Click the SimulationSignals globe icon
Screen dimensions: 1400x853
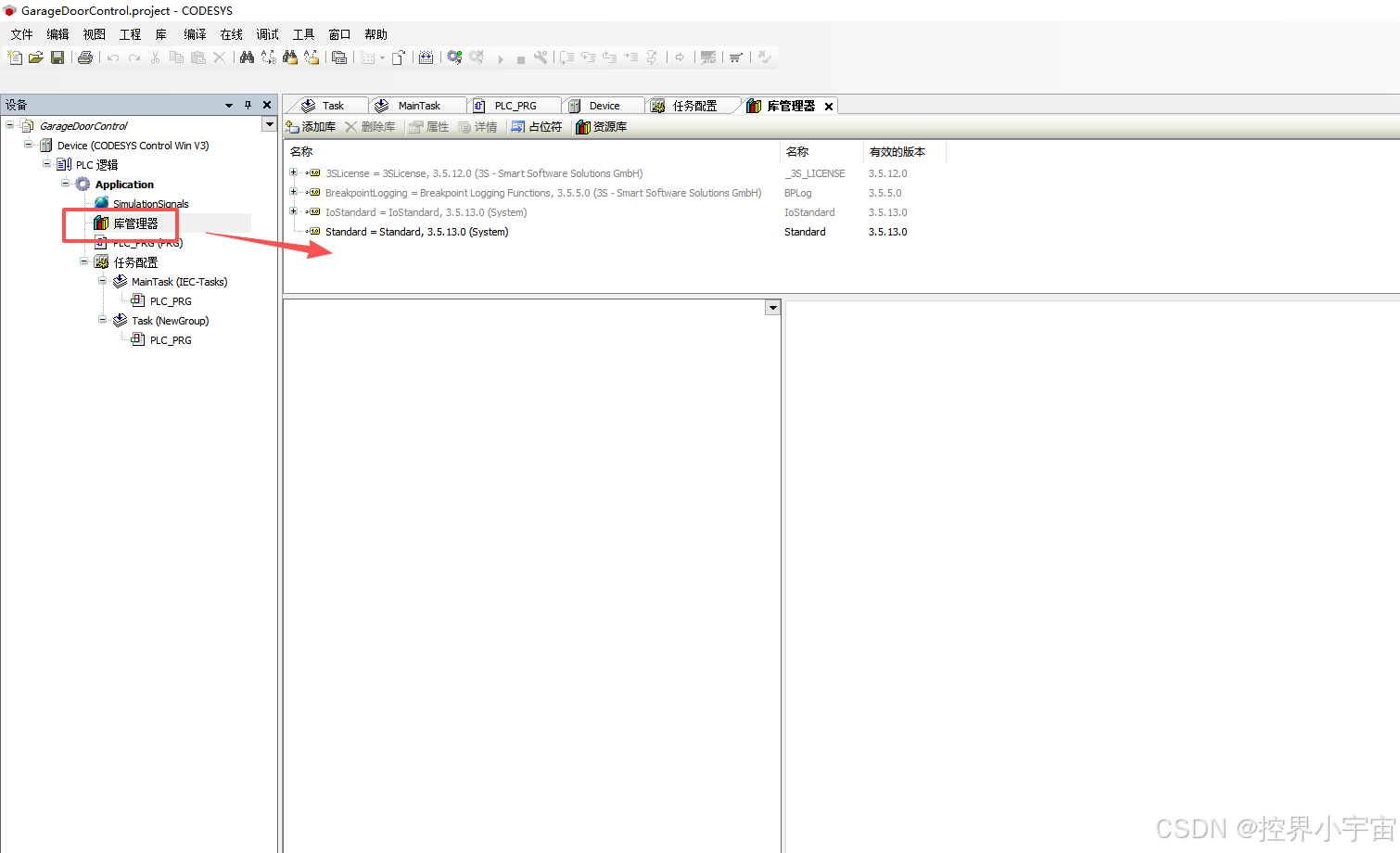(102, 203)
